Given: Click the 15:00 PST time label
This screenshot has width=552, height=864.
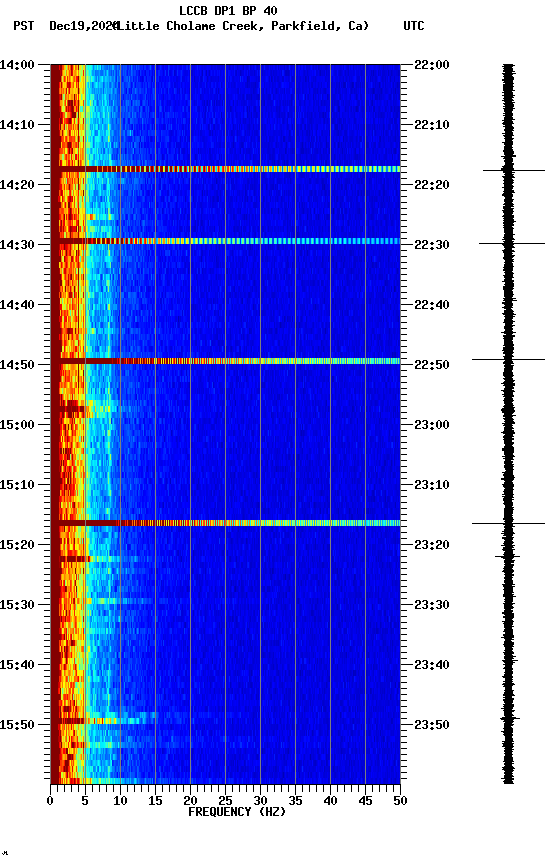Looking at the screenshot, I should tap(17, 425).
